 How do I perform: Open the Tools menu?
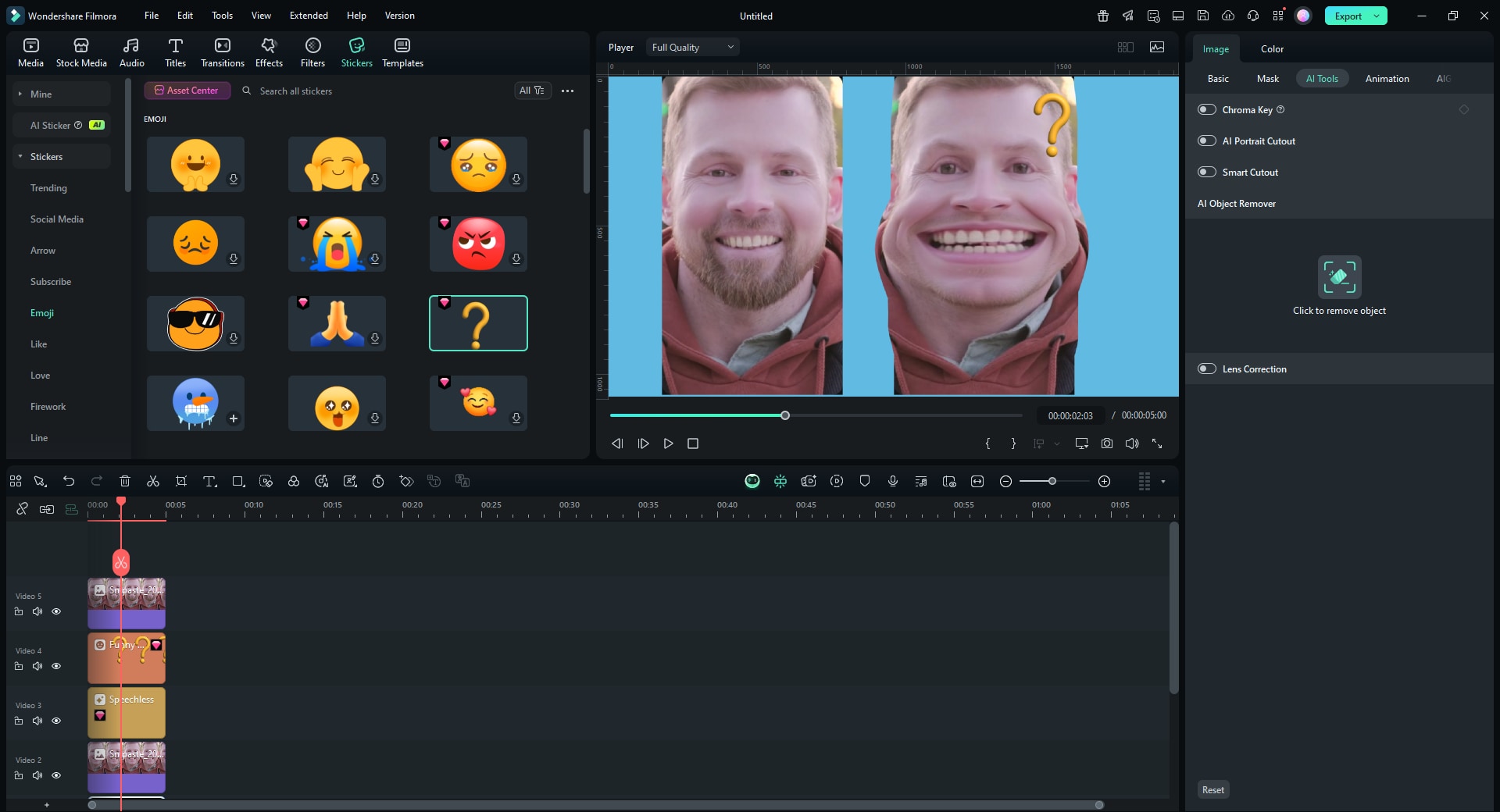(x=222, y=16)
